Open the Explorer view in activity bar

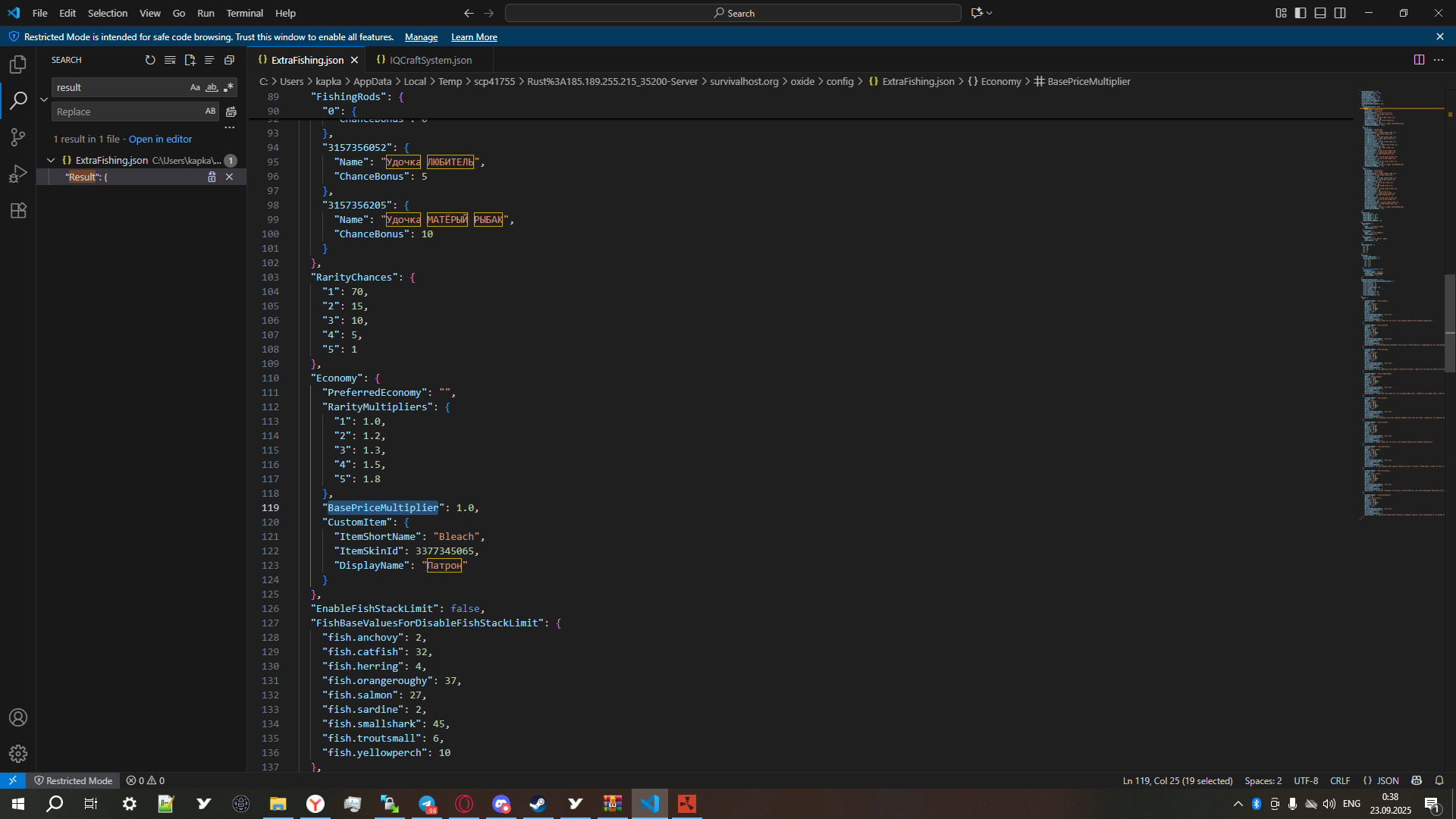18,64
